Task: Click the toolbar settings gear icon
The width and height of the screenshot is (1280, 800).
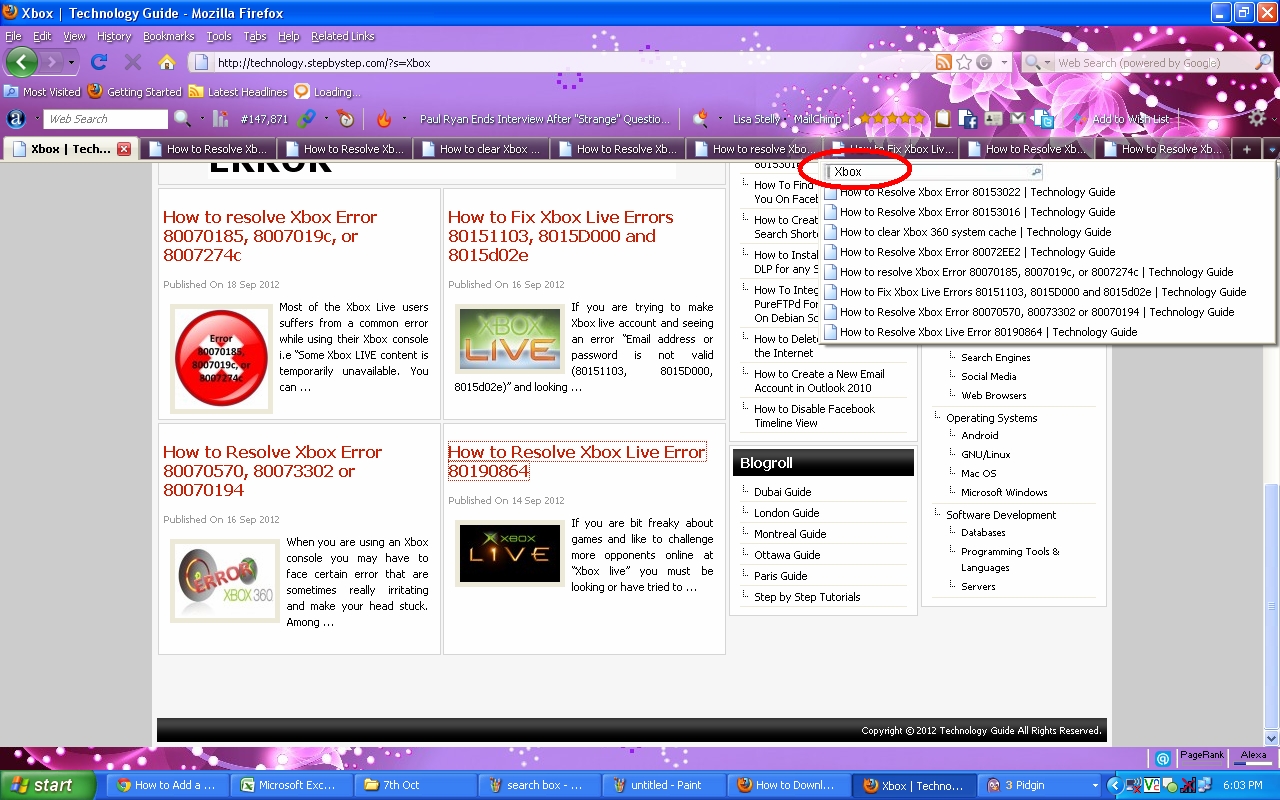Action: [x=1257, y=118]
